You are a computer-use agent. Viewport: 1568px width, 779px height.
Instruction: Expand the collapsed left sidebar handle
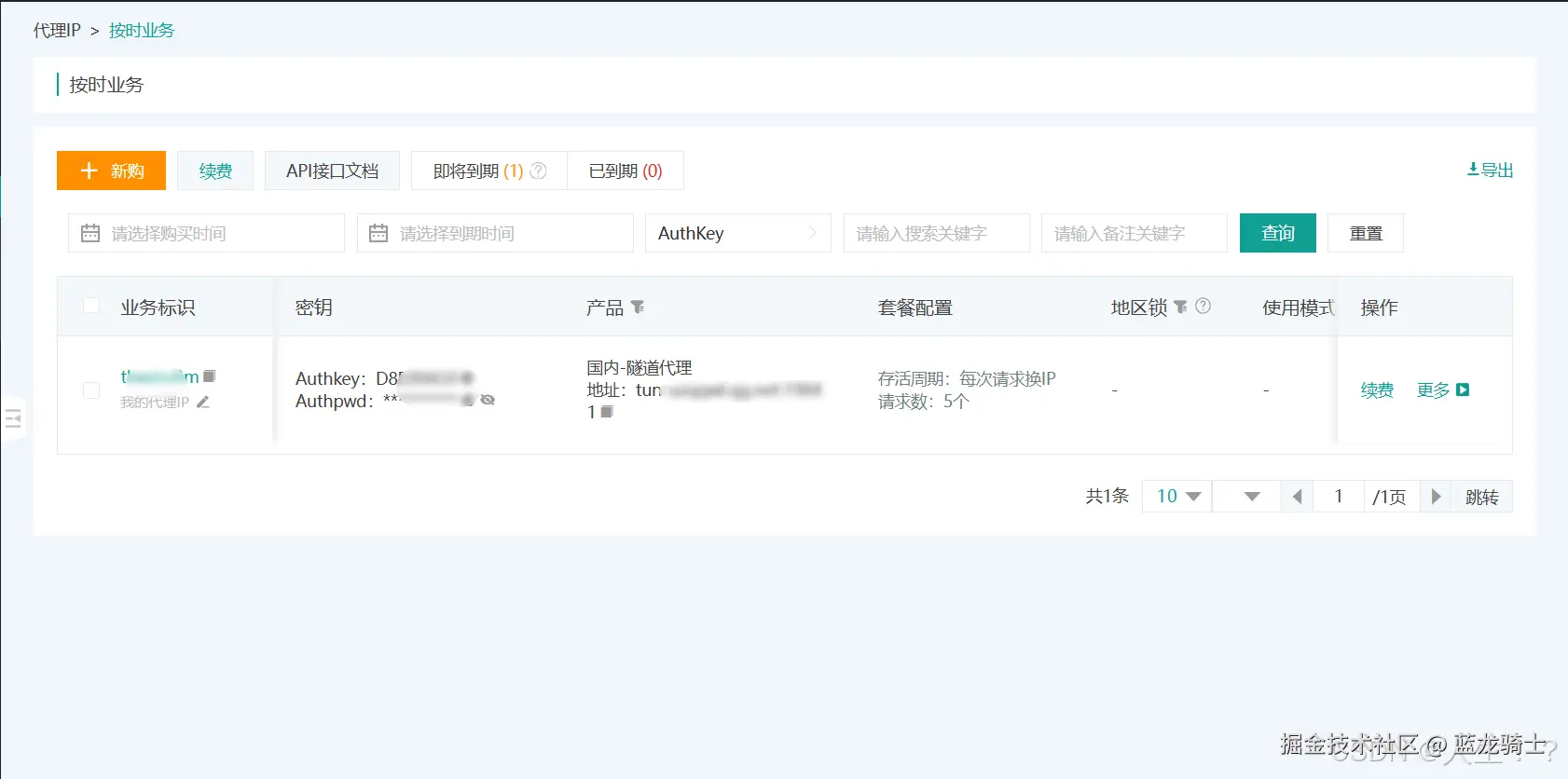click(x=13, y=418)
